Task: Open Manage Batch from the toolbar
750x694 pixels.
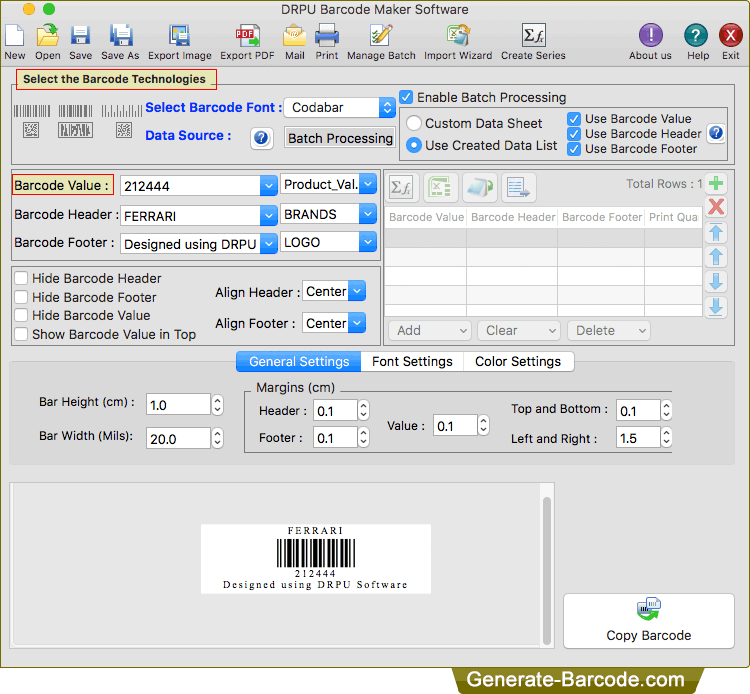Action: 381,36
